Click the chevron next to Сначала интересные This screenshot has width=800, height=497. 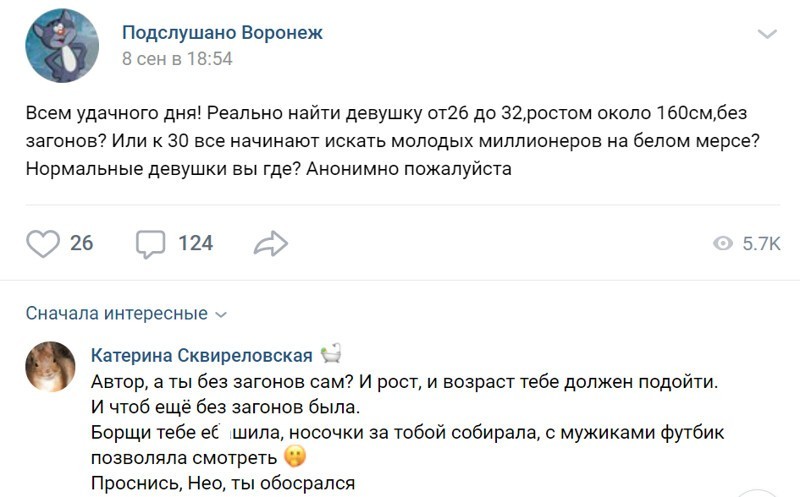pos(221,314)
